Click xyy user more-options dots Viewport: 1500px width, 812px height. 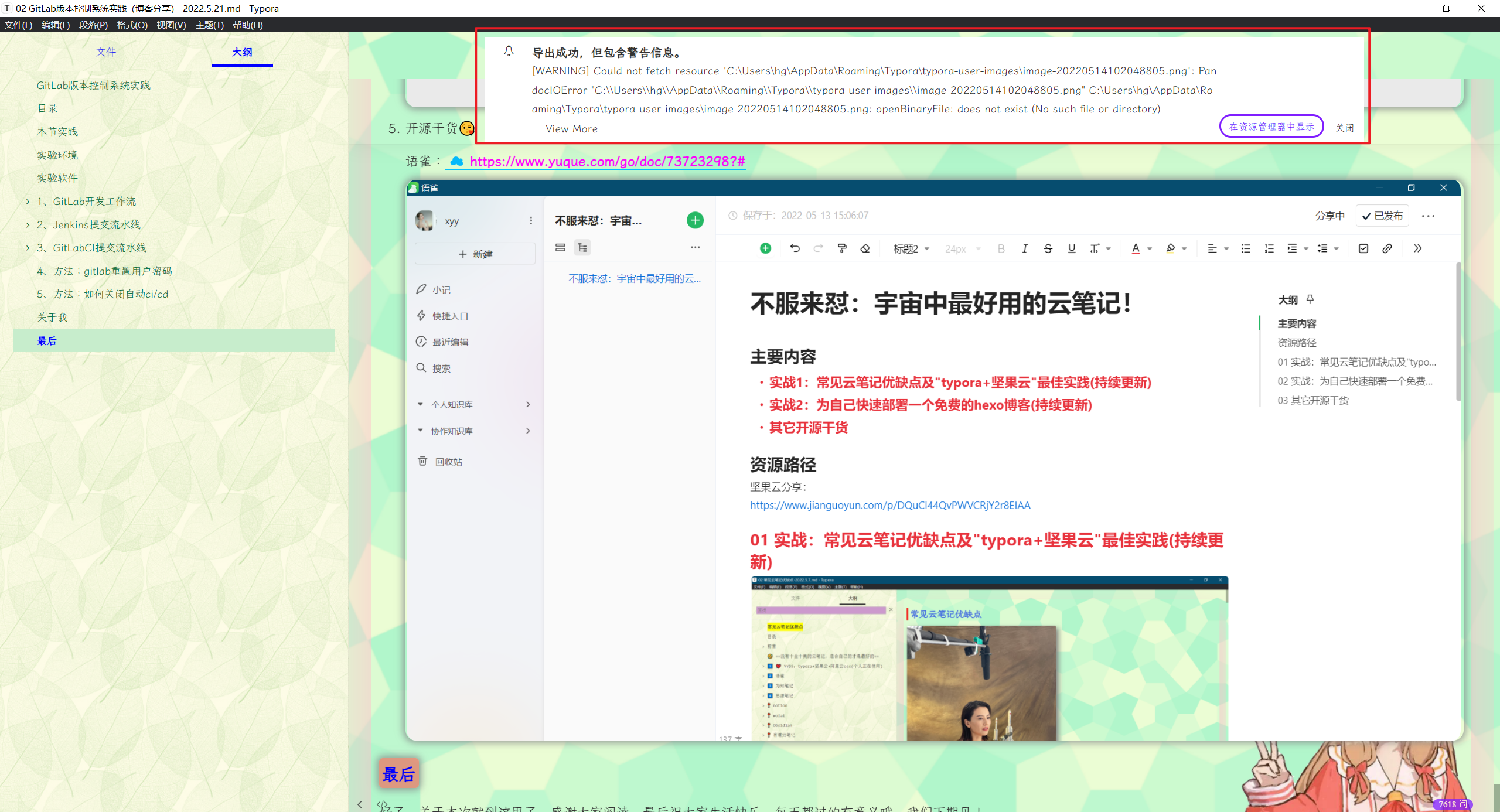531,221
